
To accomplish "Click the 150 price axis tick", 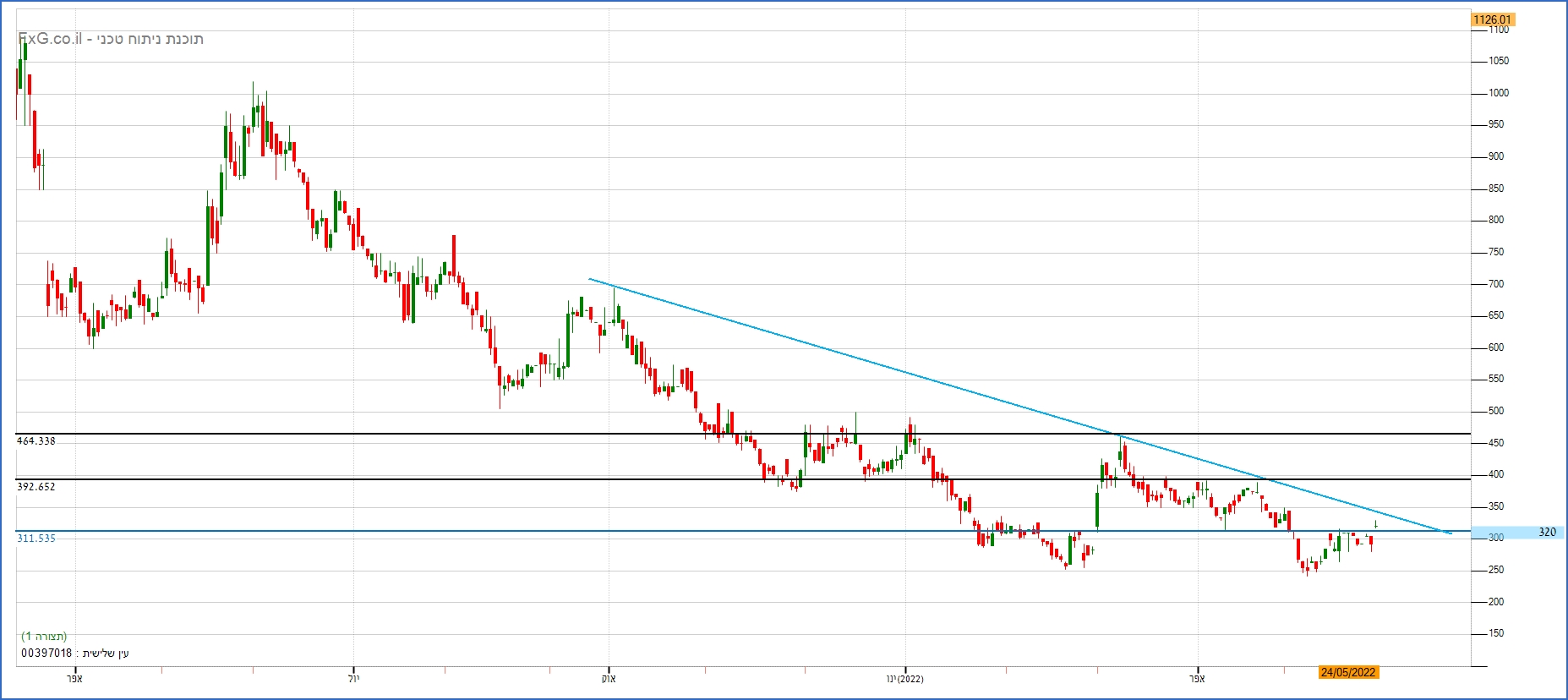I will point(1496,633).
